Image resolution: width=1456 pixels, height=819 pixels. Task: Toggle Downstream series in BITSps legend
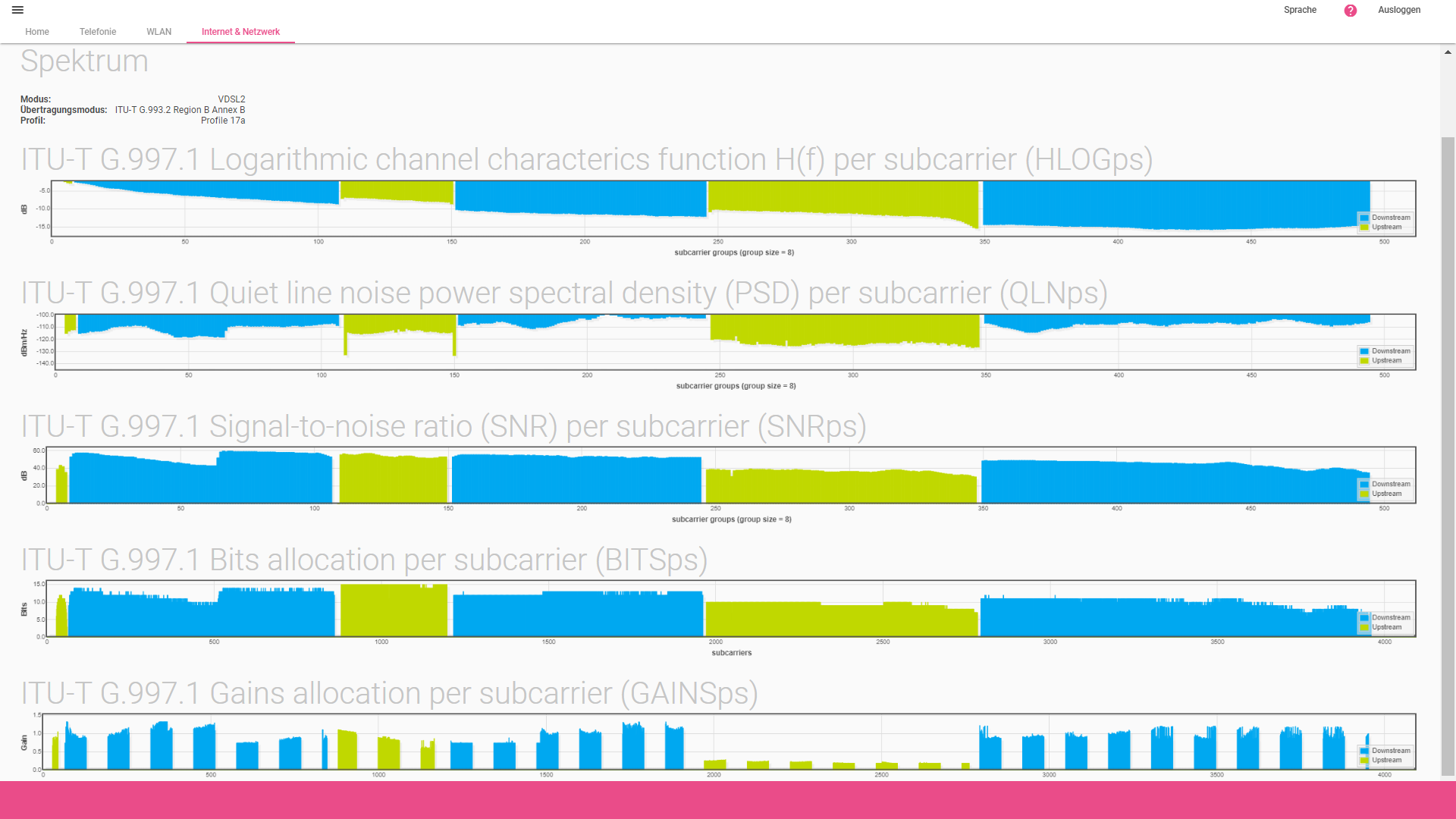tap(1390, 617)
